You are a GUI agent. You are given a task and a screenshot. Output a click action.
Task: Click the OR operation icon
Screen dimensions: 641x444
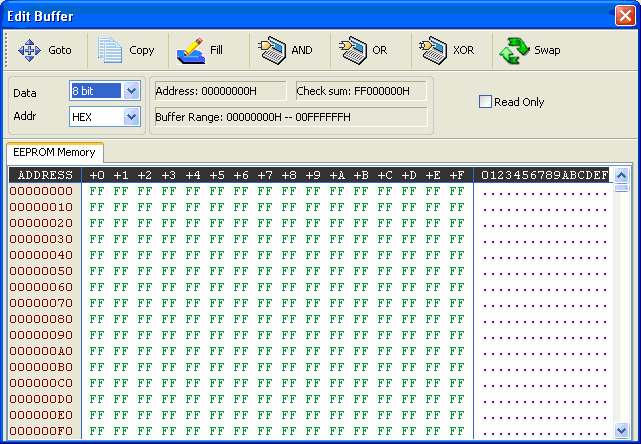tap(352, 50)
